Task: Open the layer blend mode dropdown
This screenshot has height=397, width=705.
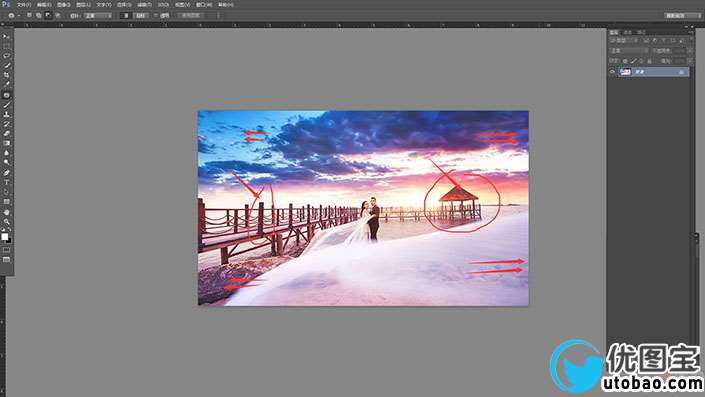Action: coord(629,50)
